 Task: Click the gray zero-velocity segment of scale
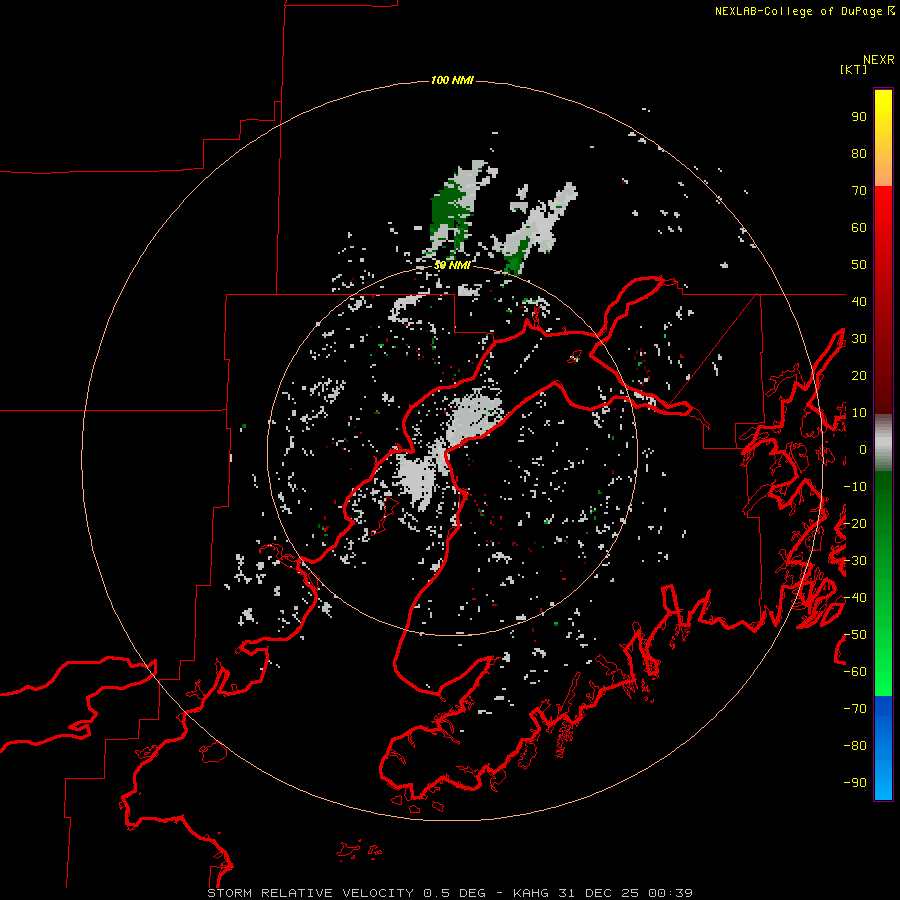coord(883,443)
